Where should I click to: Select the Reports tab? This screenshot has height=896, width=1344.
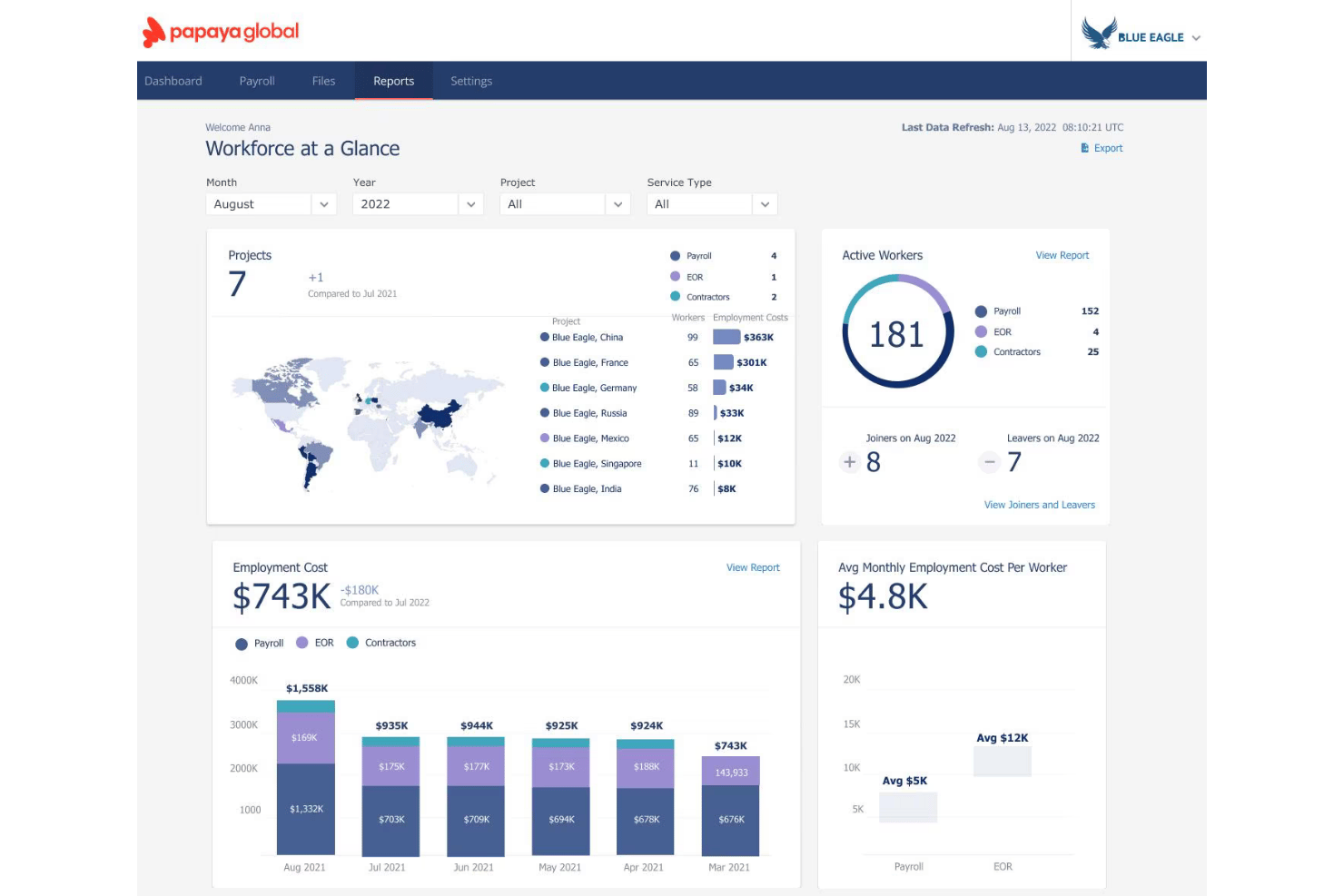click(x=393, y=81)
